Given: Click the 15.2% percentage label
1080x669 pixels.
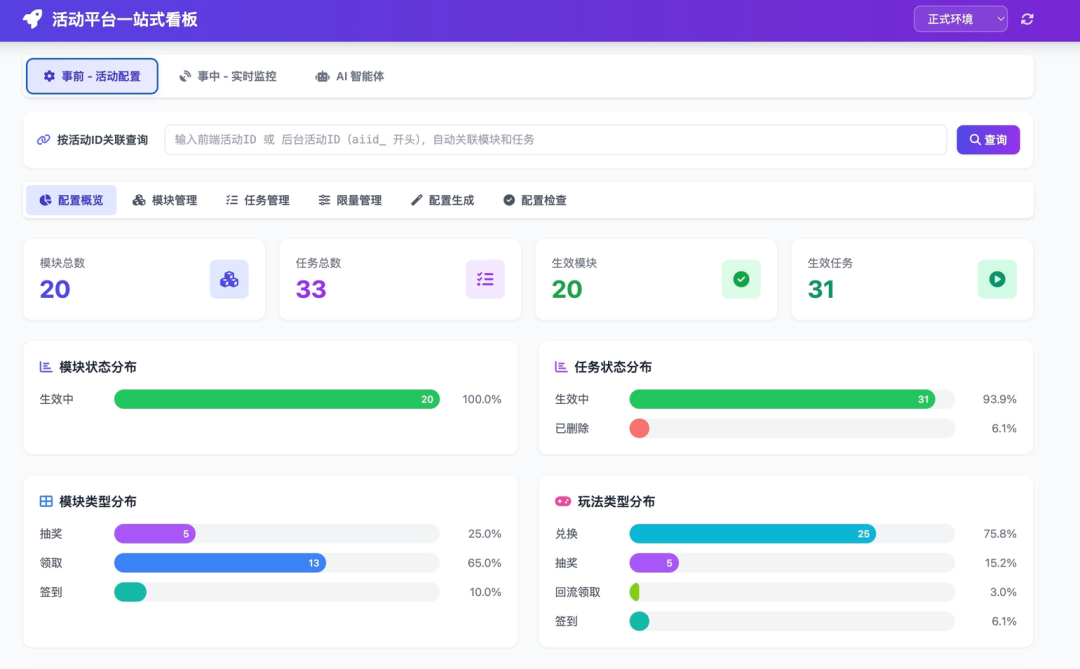Looking at the screenshot, I should [x=1001, y=563].
